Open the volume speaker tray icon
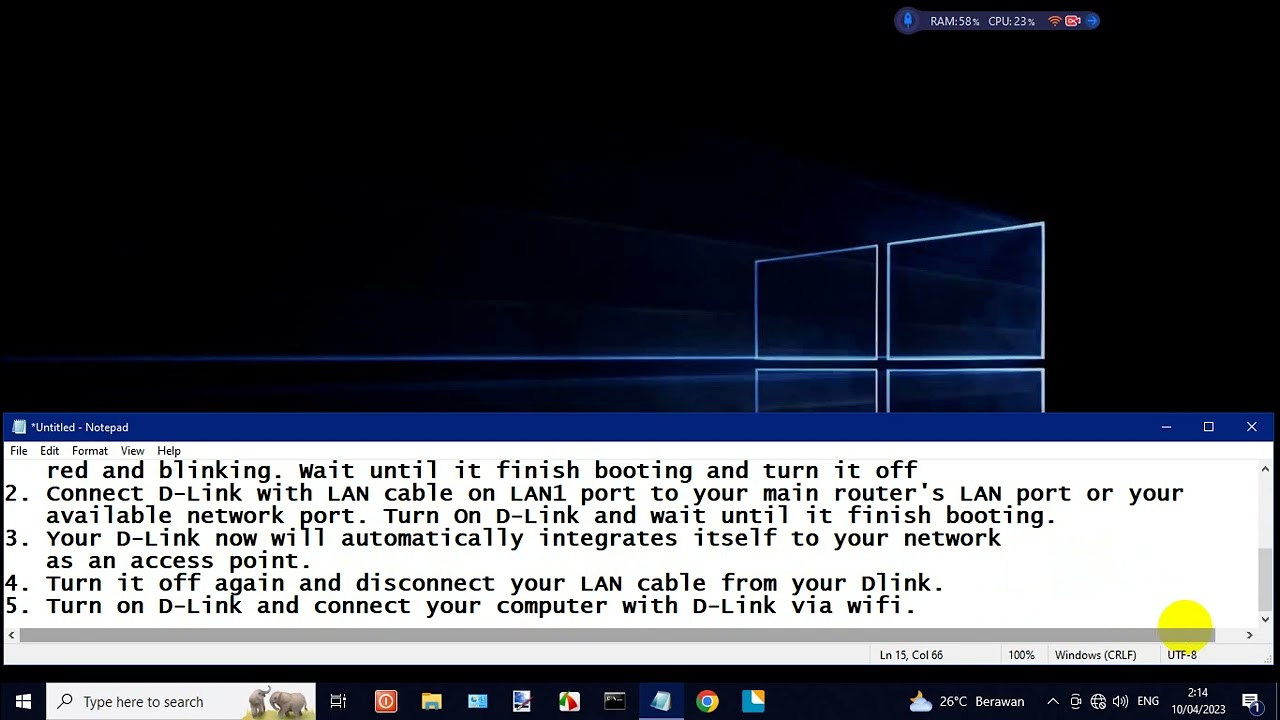Viewport: 1280px width, 720px height. pyautogui.click(x=1120, y=702)
